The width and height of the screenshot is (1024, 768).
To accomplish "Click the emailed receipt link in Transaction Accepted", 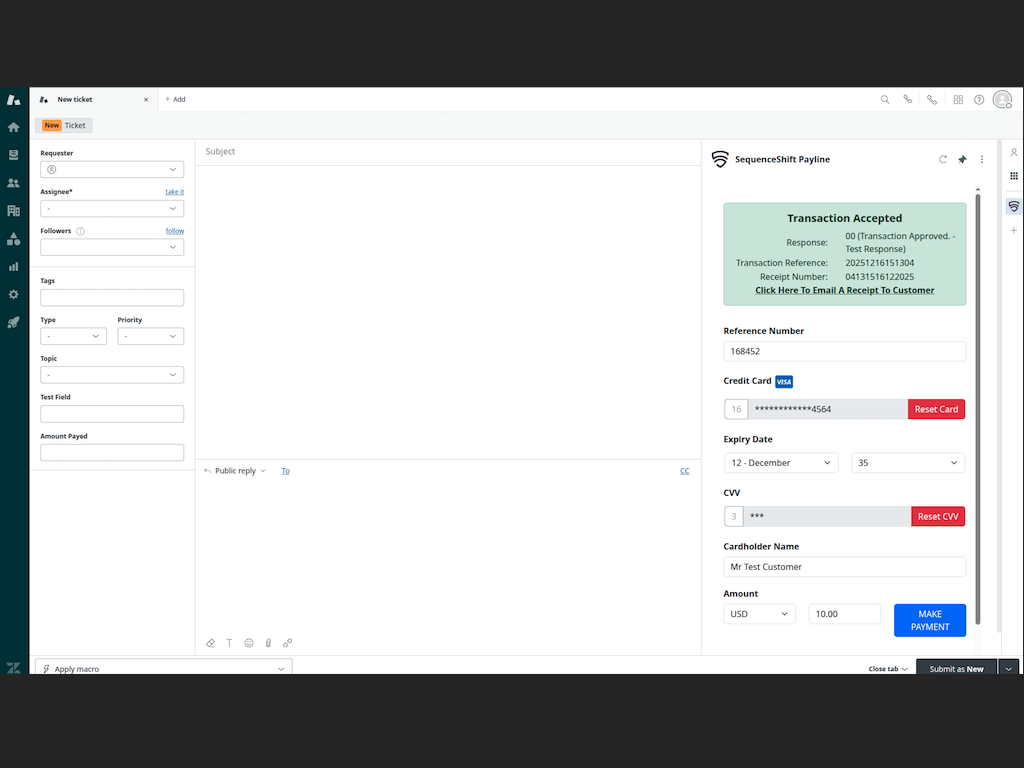I will 844,289.
